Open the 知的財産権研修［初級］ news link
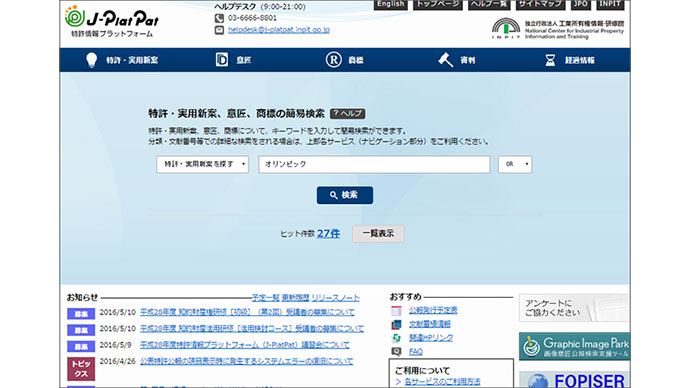Viewport: 690px width, 388px height. [247, 312]
